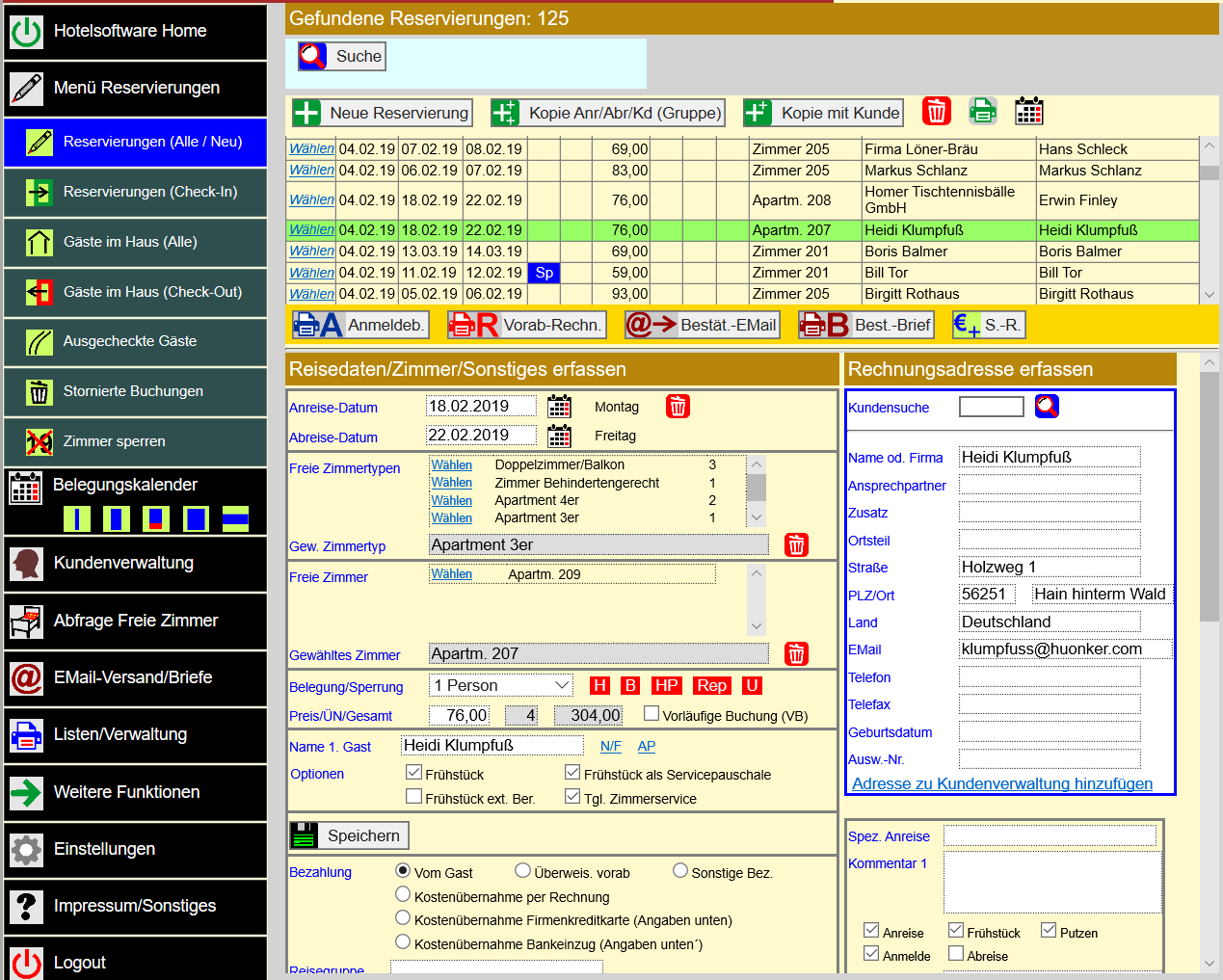The image size is (1223, 980).
Task: Start Kundensuche using the magnifier icon
Action: [1048, 406]
